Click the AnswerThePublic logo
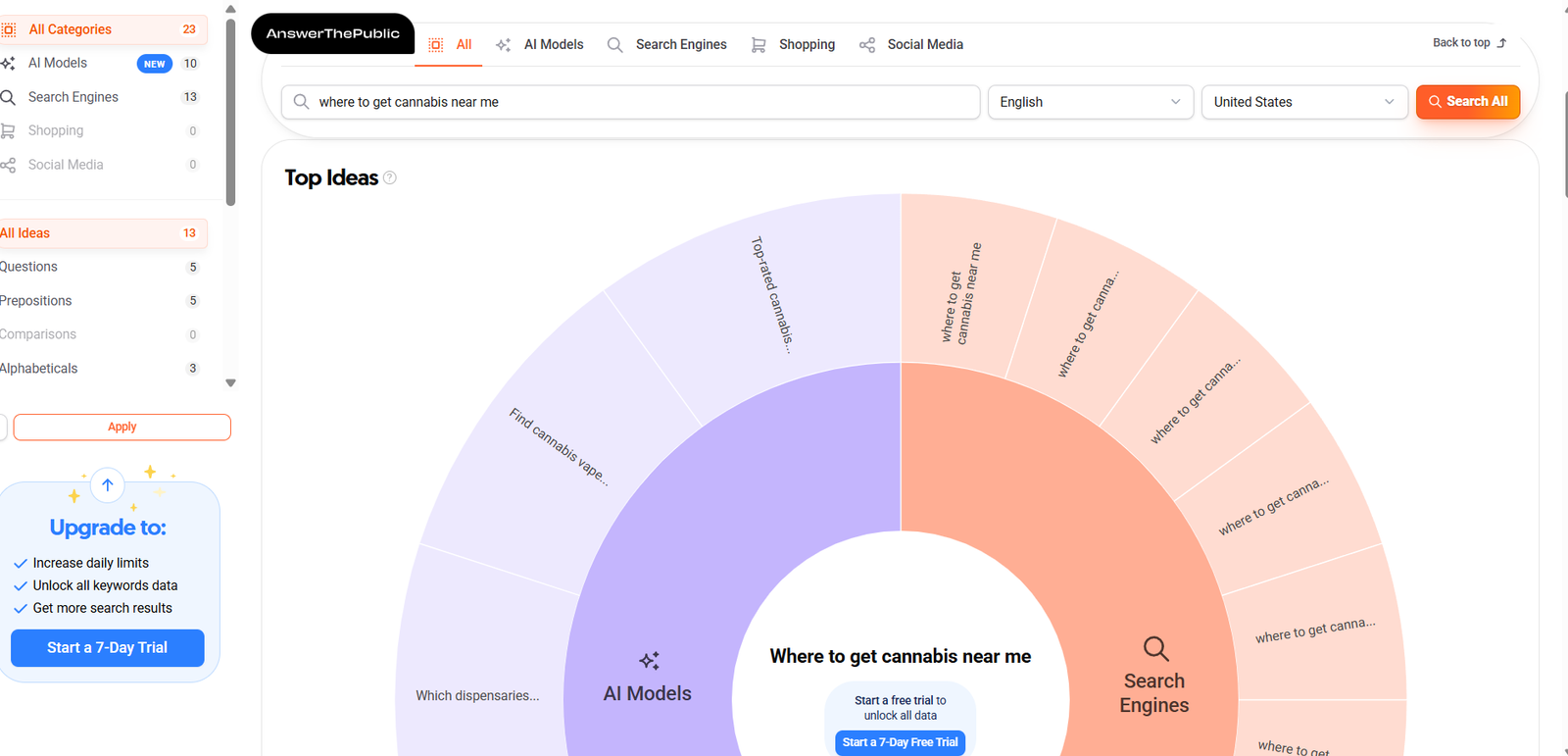The height and width of the screenshot is (756, 1568). coord(333,33)
